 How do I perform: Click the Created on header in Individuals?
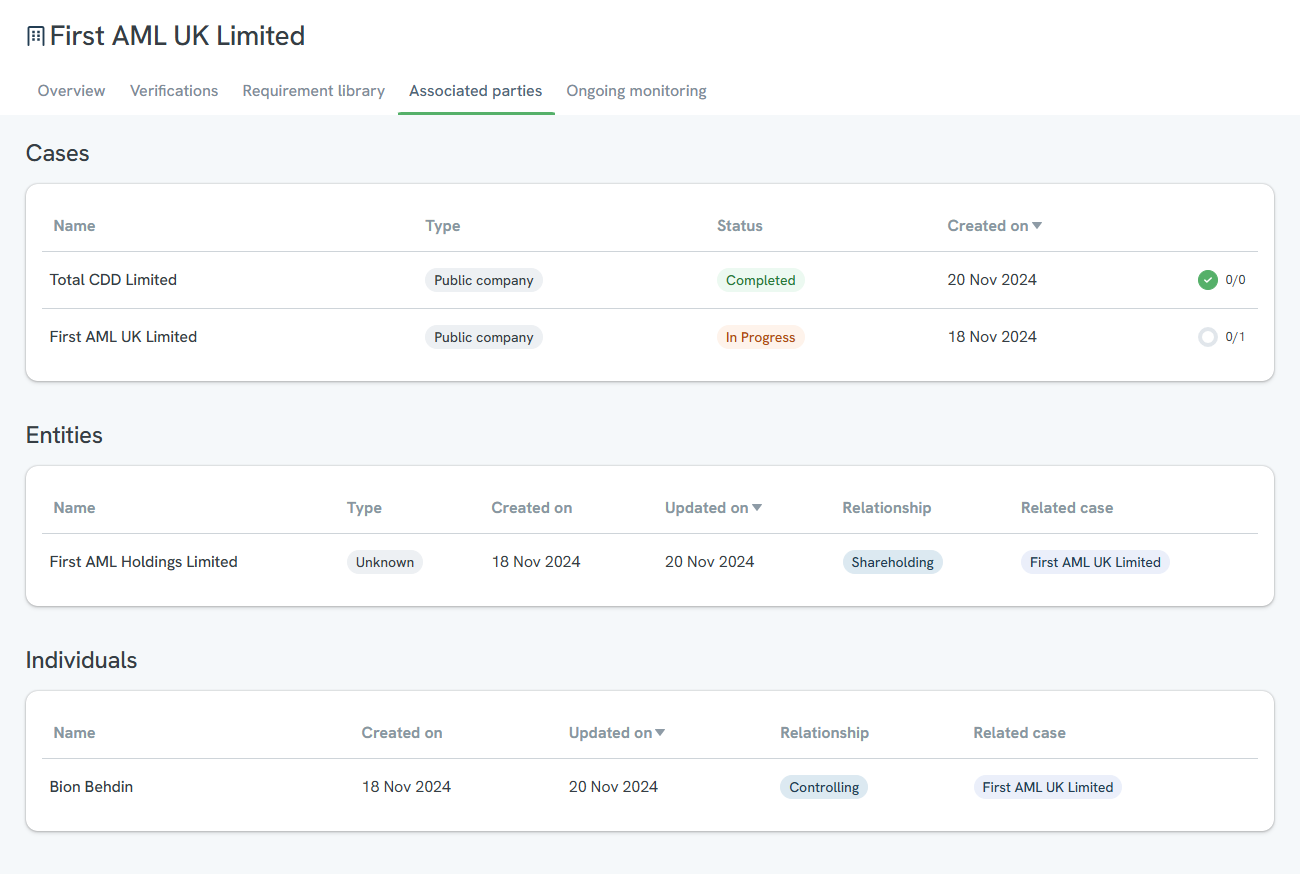(402, 733)
